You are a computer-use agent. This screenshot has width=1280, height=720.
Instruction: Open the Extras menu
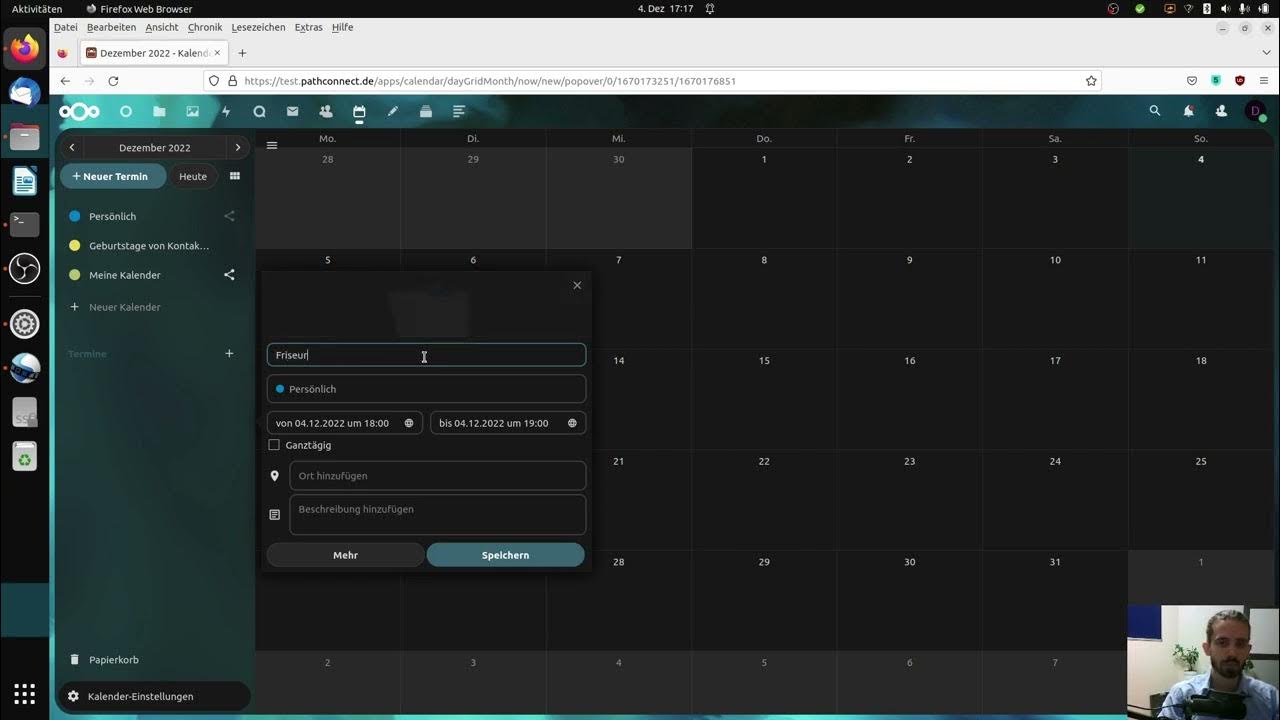pyautogui.click(x=309, y=27)
